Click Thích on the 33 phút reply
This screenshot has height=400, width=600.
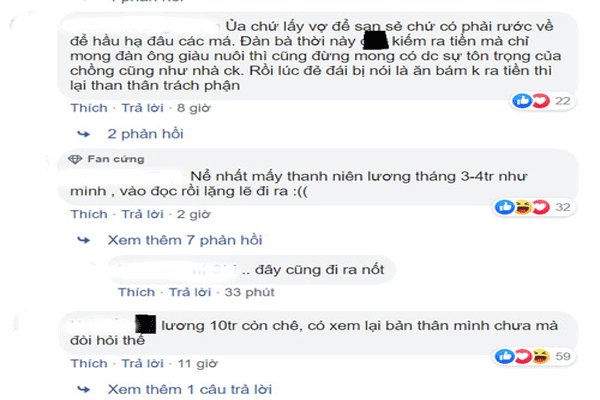(137, 292)
